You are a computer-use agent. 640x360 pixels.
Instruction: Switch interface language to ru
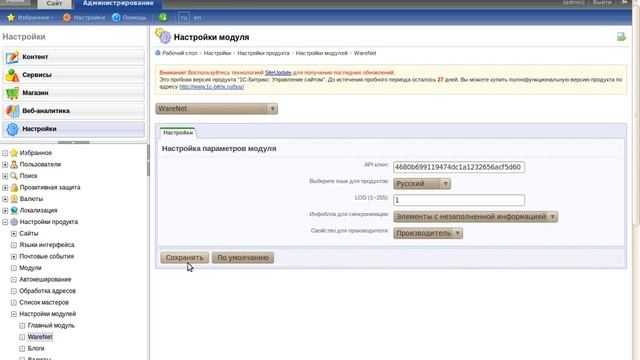tap(184, 18)
